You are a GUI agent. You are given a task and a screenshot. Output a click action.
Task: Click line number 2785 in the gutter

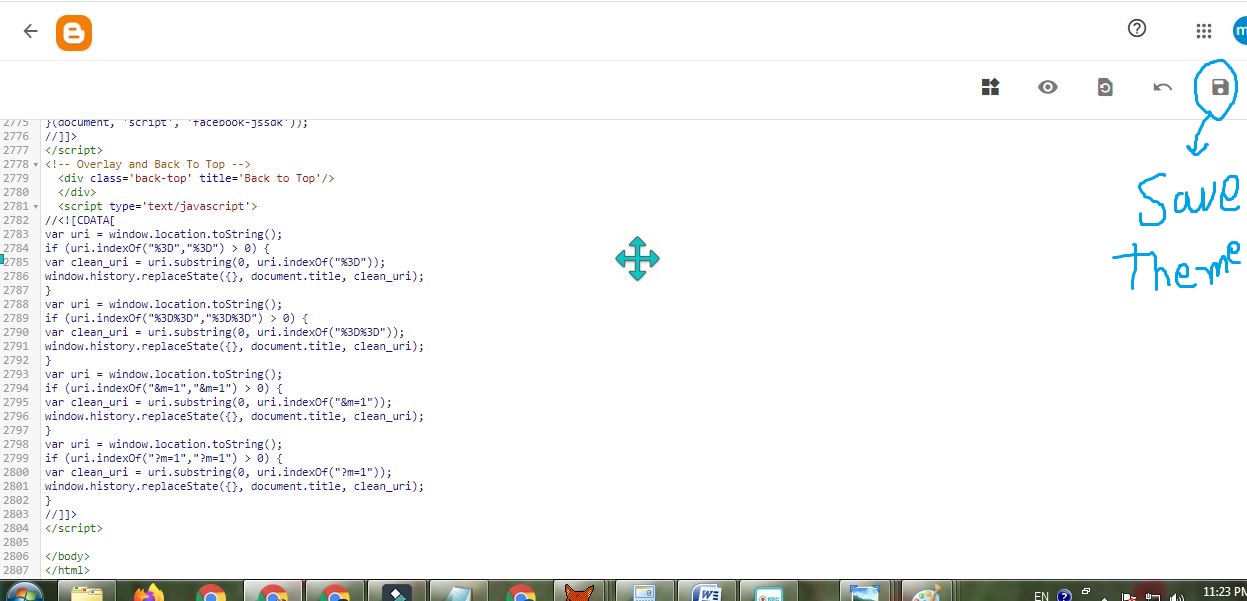pos(15,262)
